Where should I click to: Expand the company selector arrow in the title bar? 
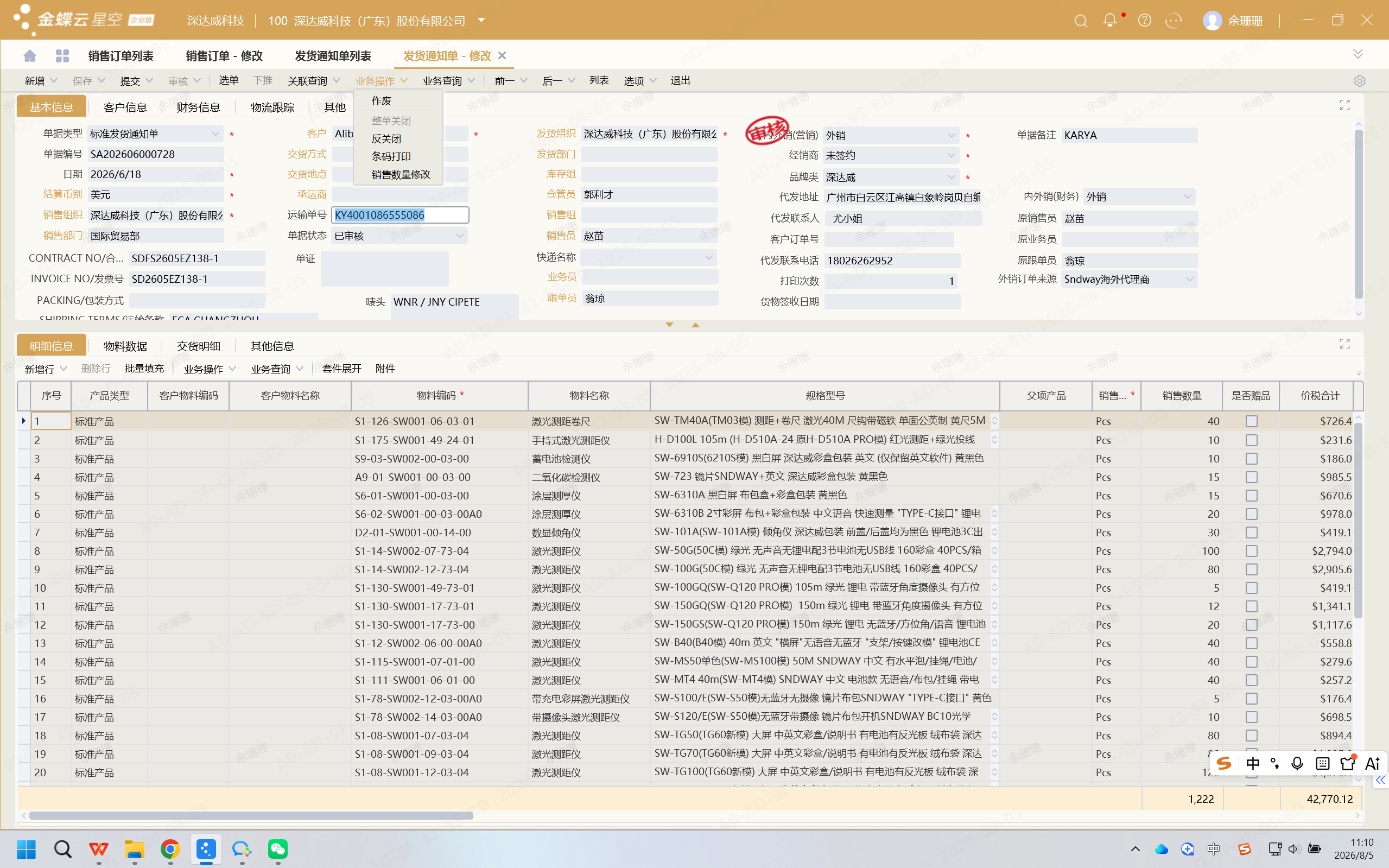pyautogui.click(x=481, y=20)
